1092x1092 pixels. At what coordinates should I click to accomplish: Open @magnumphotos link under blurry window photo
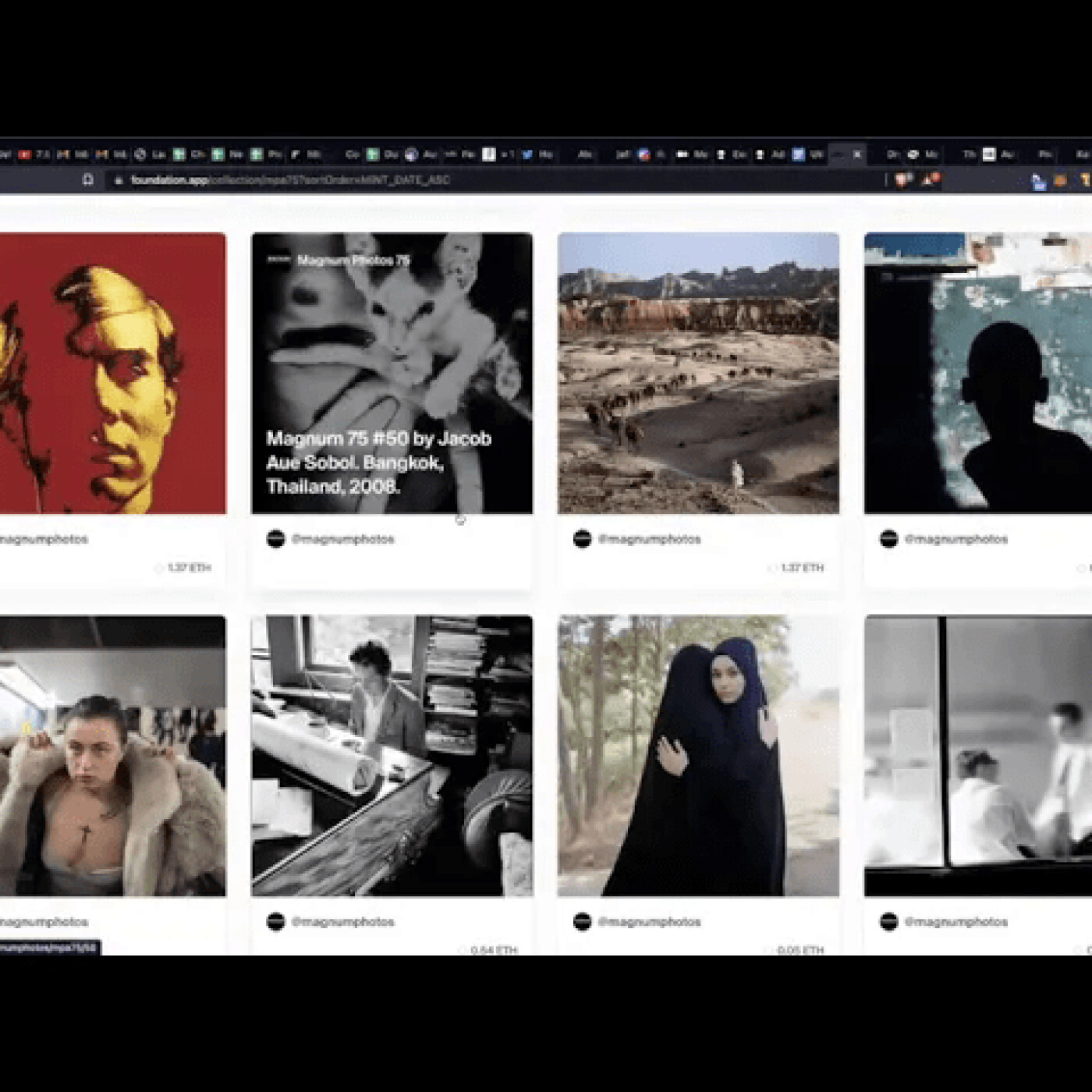click(956, 922)
